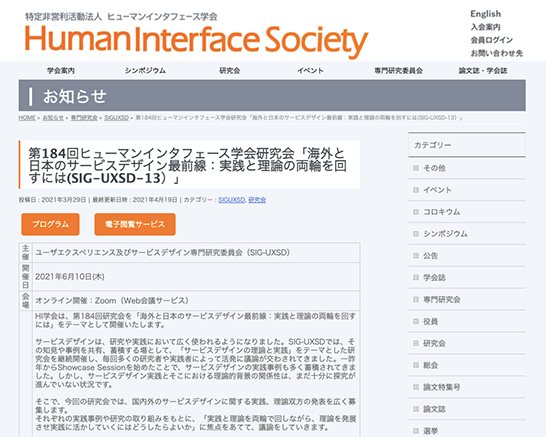Click the expand icon beside その他 category
Image resolution: width=546 pixels, height=437 pixels.
click(x=416, y=168)
